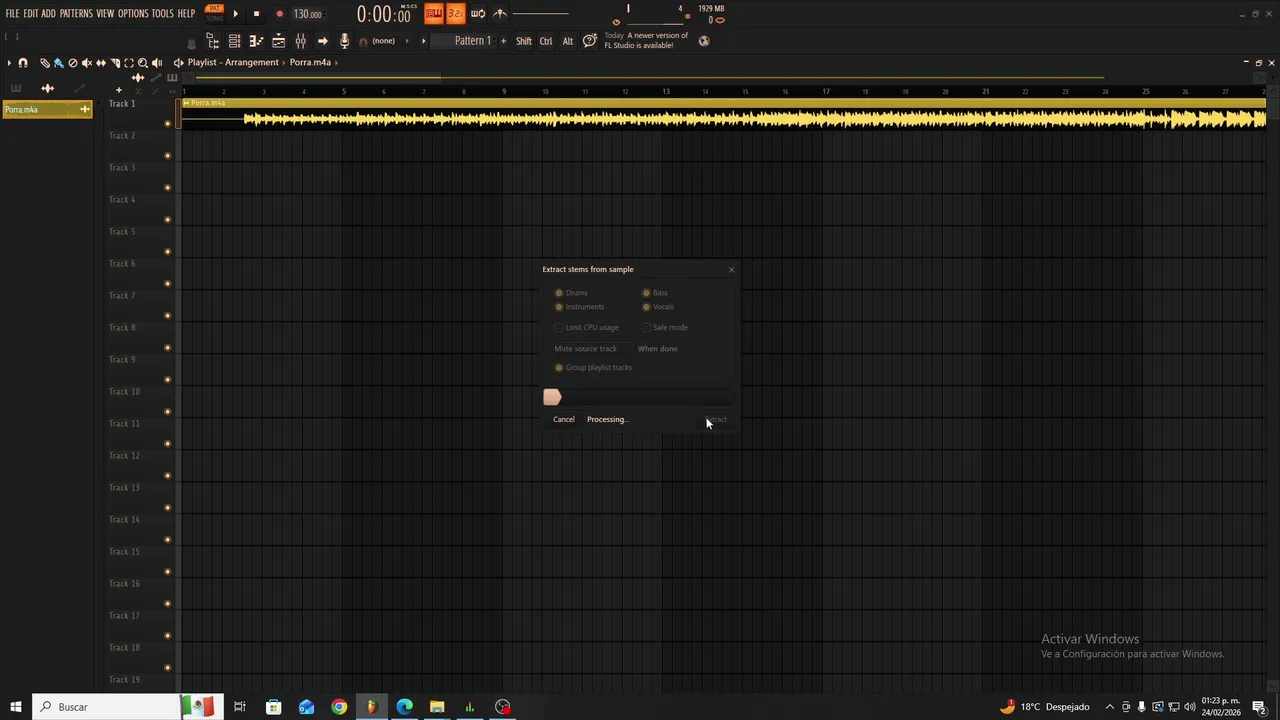The height and width of the screenshot is (720, 1280).
Task: Select the playlist Mute tool
Action: [x=86, y=63]
